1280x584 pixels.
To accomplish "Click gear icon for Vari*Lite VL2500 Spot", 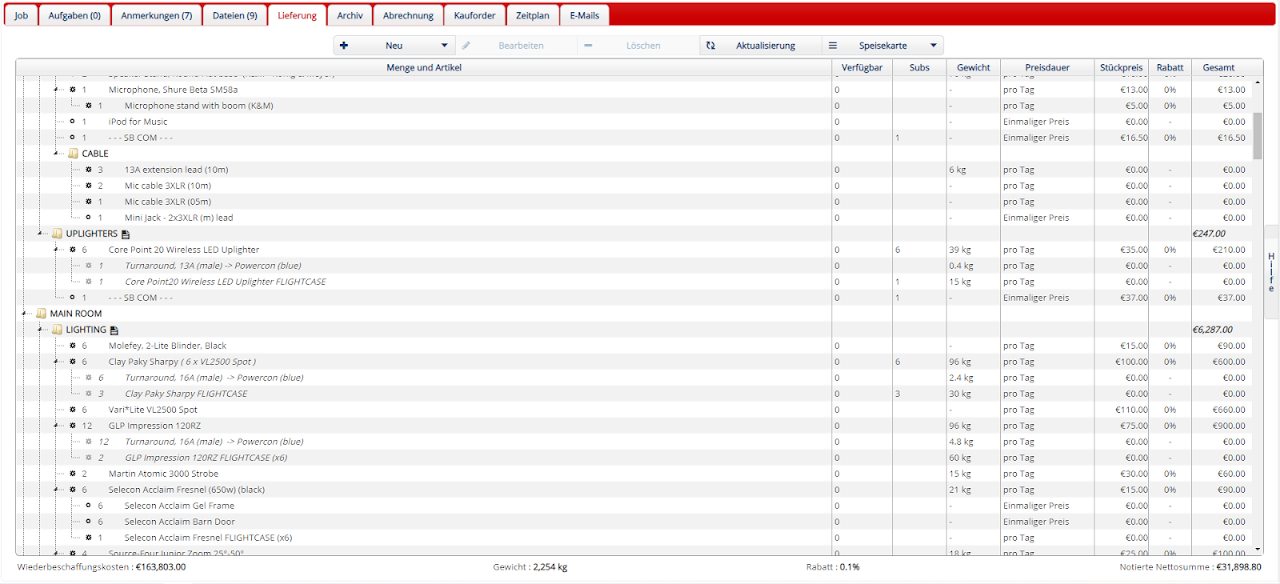I will pyautogui.click(x=73, y=410).
